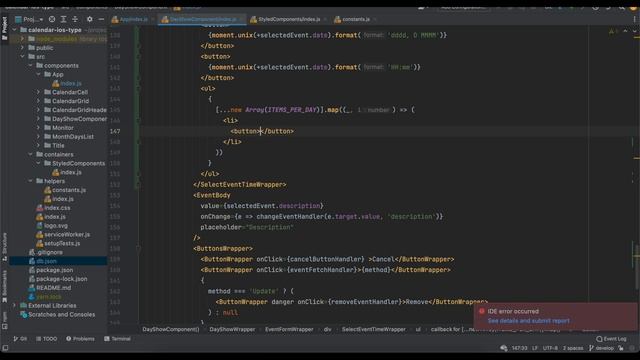Click EventFormWrapper breadcrumb
The width and height of the screenshot is (640, 360).
click(289, 329)
